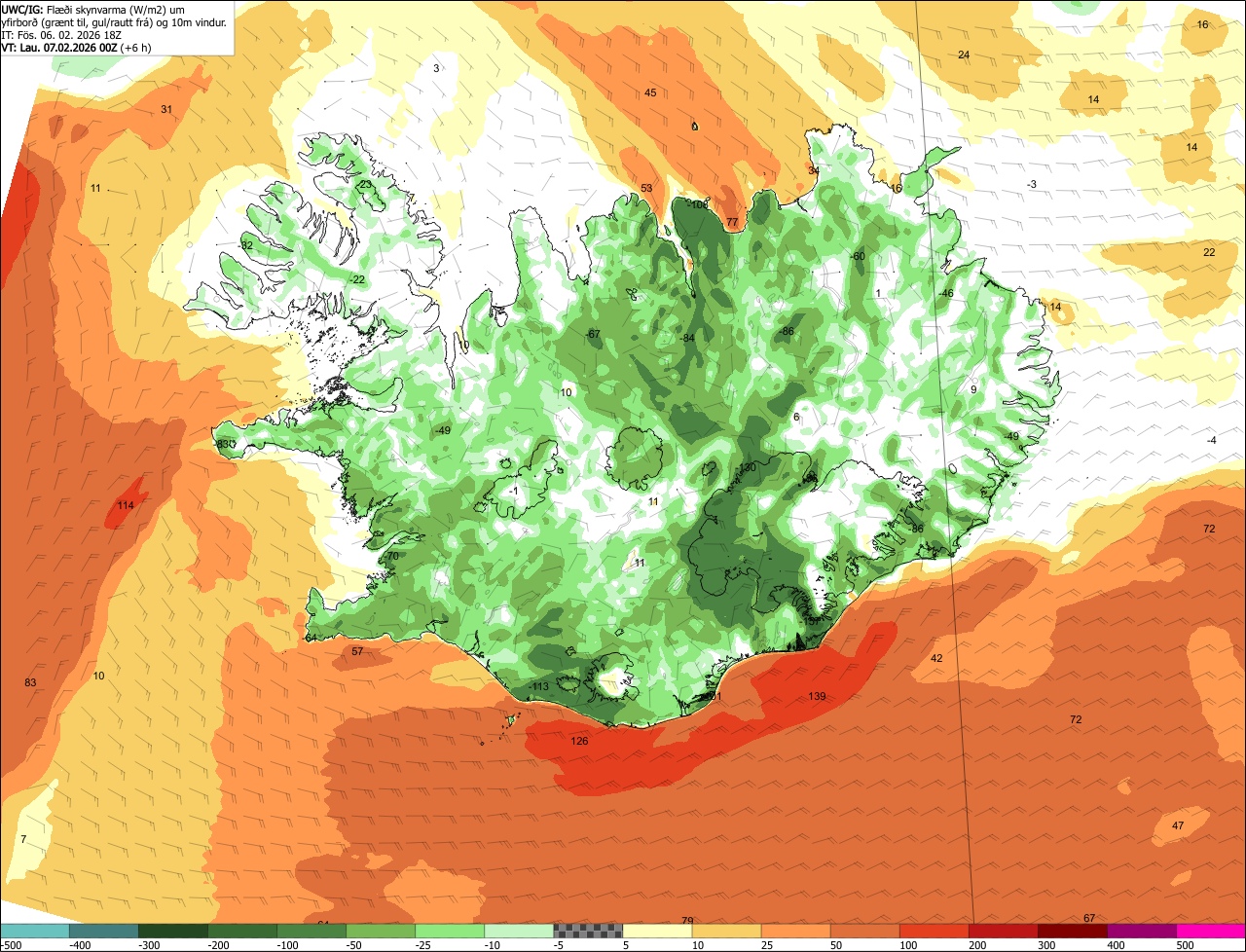Click the legend swatch between -50 and -25
Image resolution: width=1246 pixels, height=952 pixels.
pos(381,931)
